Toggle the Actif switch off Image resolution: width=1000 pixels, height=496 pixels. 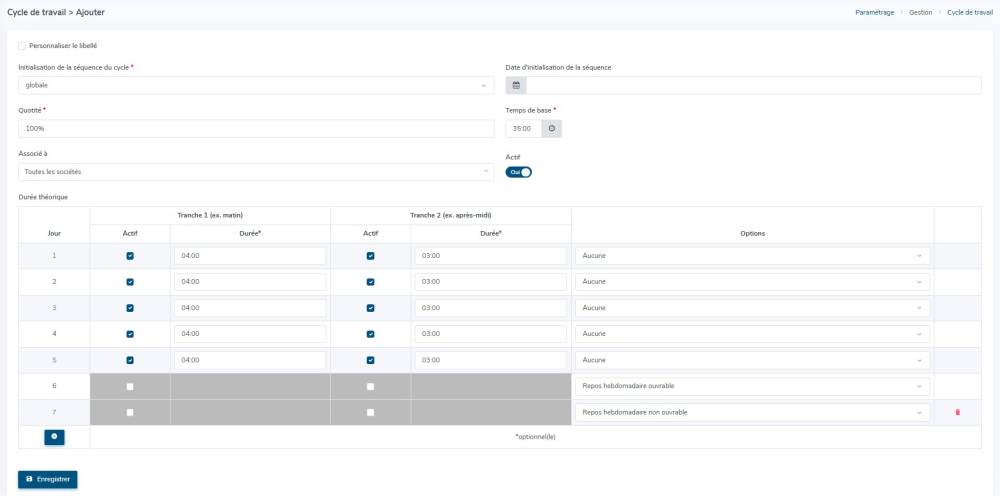point(519,172)
